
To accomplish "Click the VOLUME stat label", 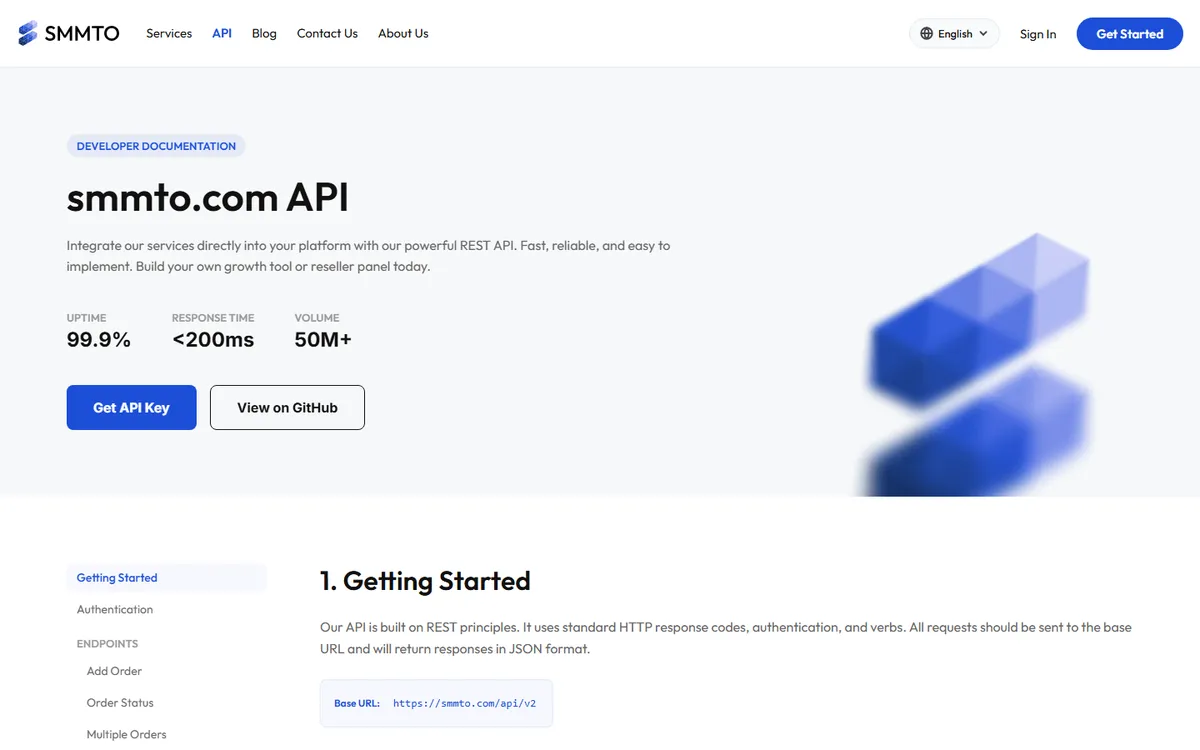I will click(x=317, y=318).
